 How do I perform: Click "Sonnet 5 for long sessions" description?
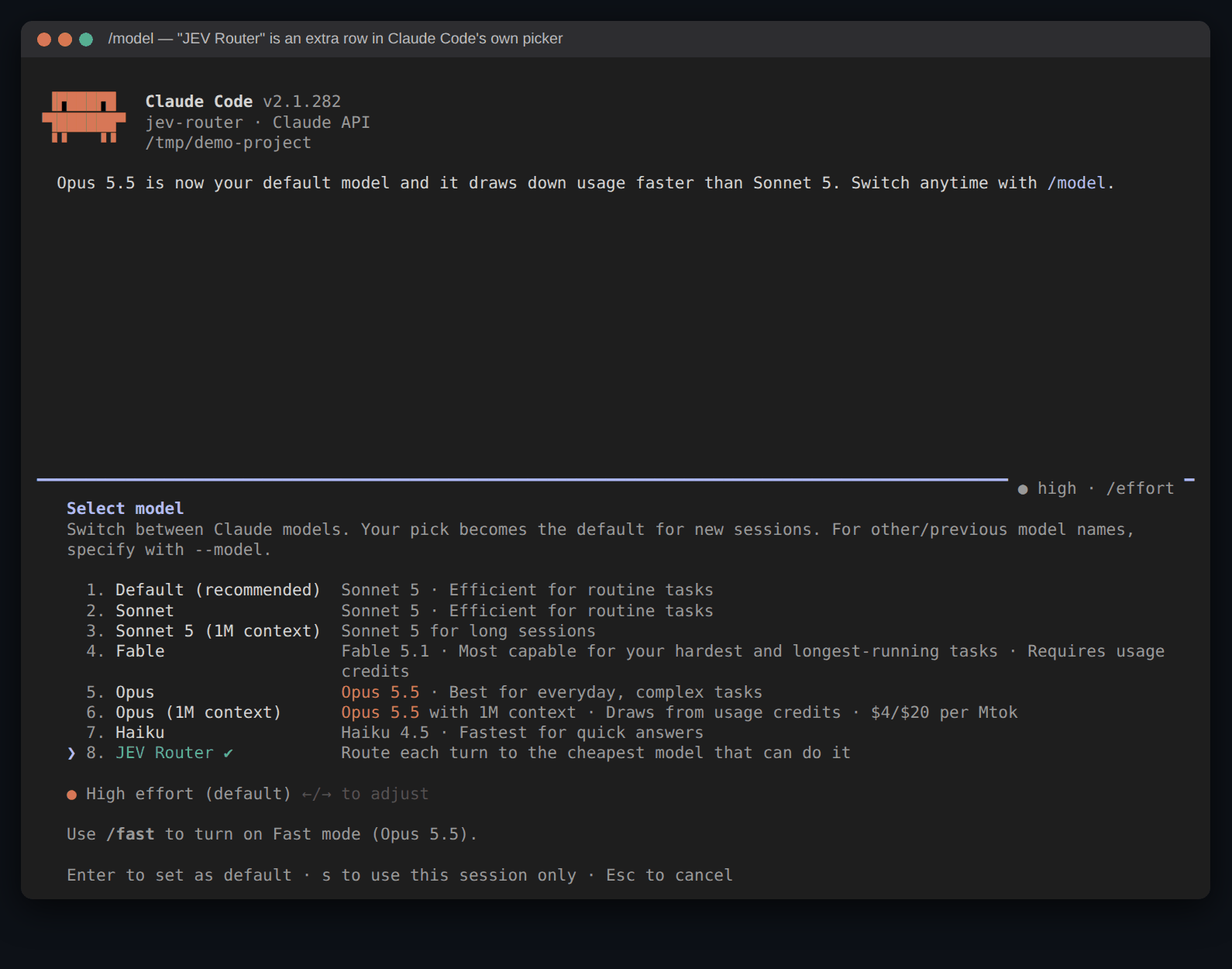tap(468, 631)
